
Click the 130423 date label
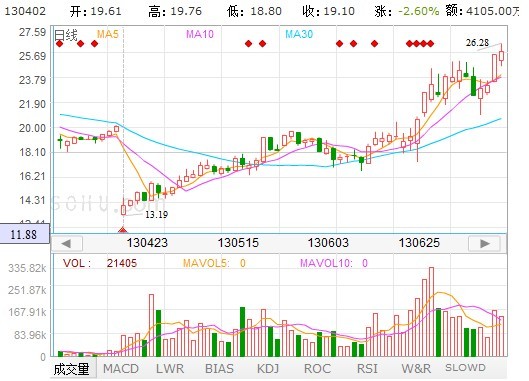point(147,243)
